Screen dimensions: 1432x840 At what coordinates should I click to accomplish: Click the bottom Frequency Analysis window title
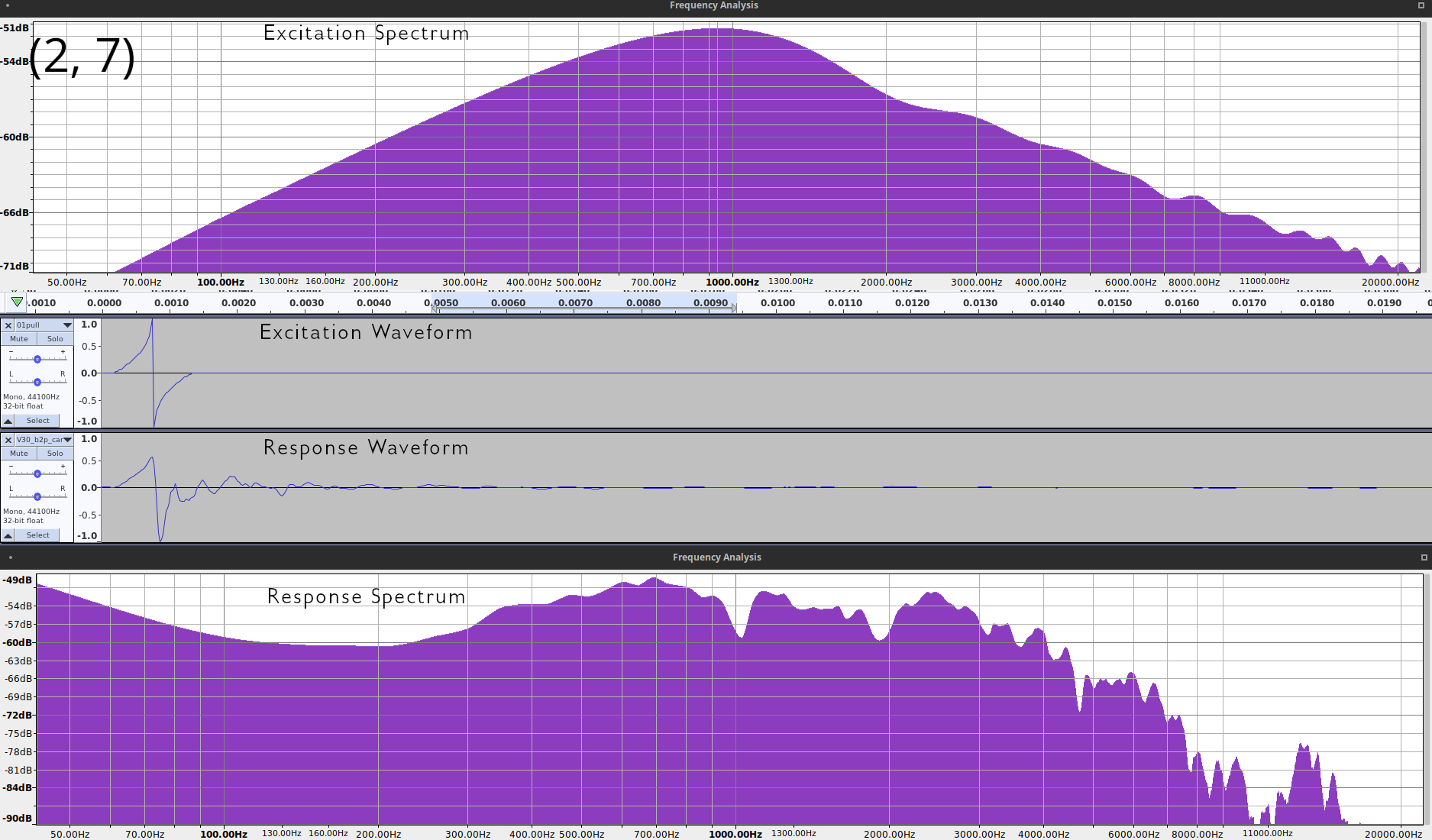coord(716,557)
